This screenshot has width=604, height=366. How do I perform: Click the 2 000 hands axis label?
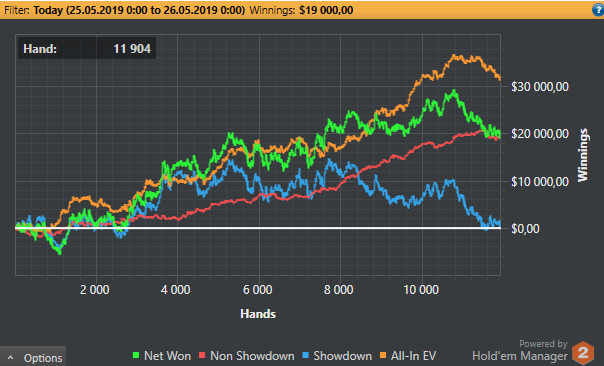(95, 290)
